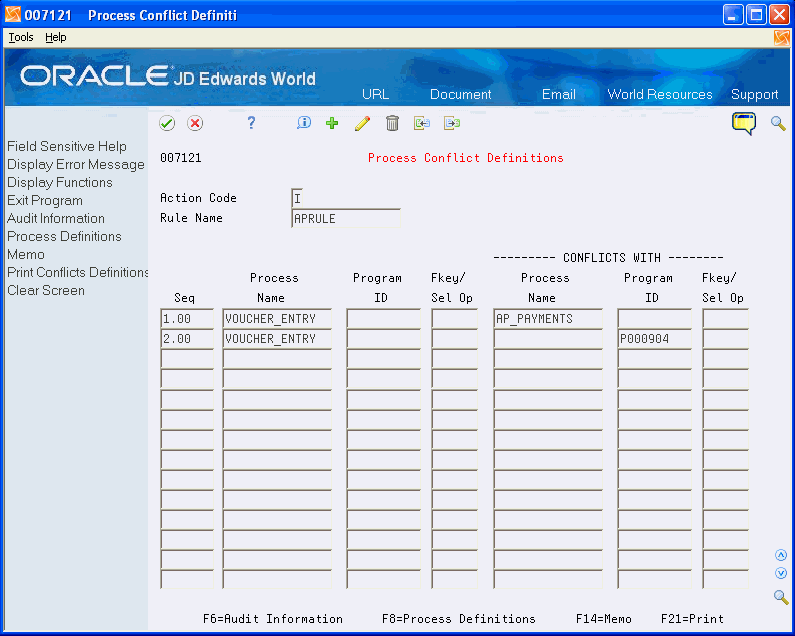Click the conflict Program ID field in row 1.00
This screenshot has height=636, width=795.
655,319
